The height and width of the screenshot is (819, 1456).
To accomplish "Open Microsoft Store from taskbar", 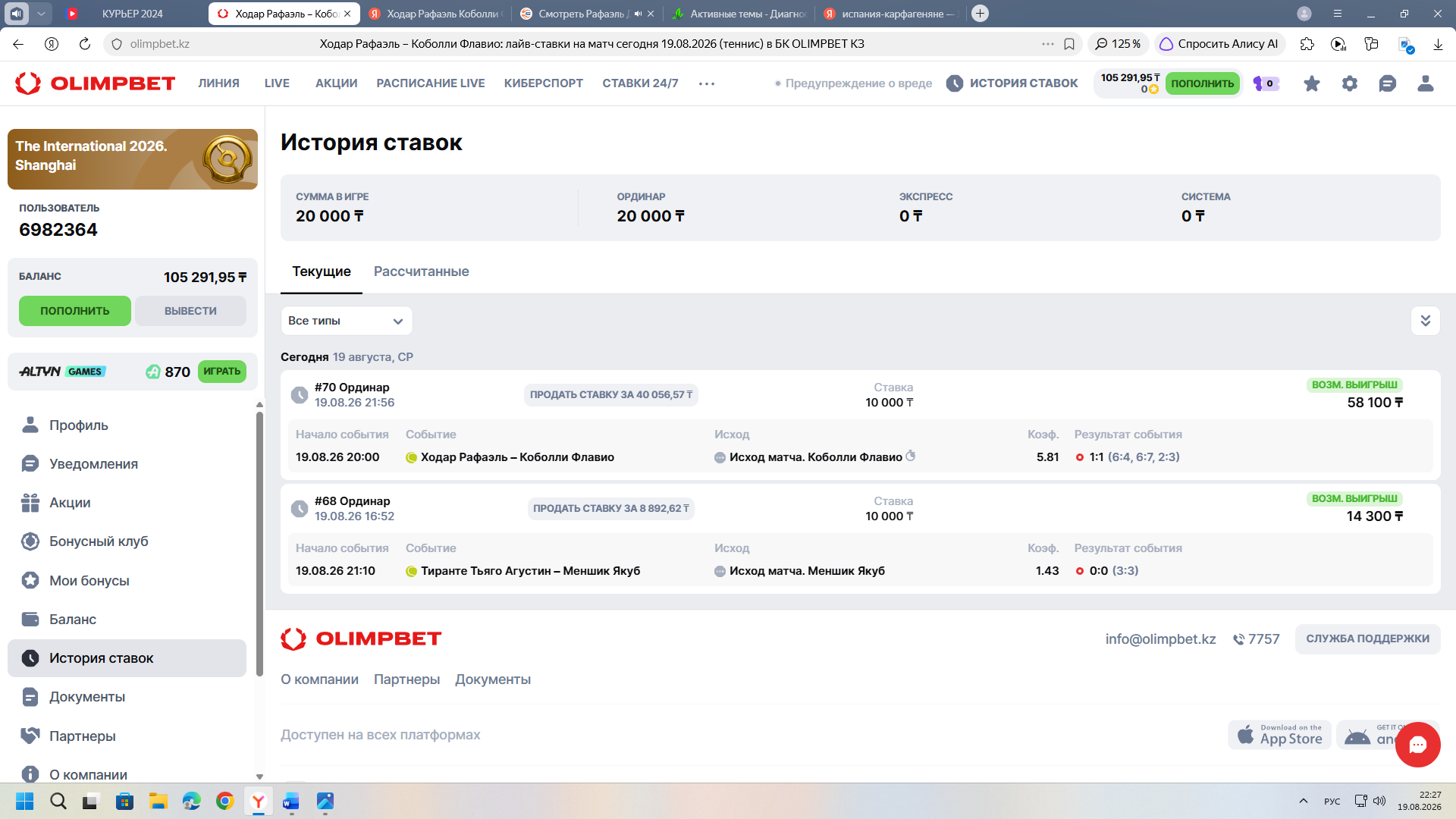I will pyautogui.click(x=124, y=801).
